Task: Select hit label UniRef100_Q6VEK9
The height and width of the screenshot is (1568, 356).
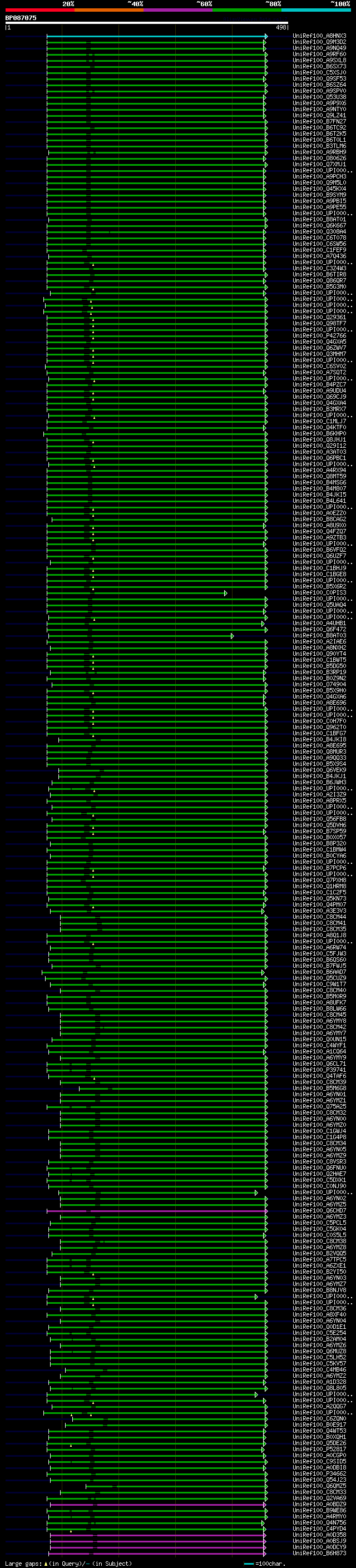Action: tap(319, 770)
